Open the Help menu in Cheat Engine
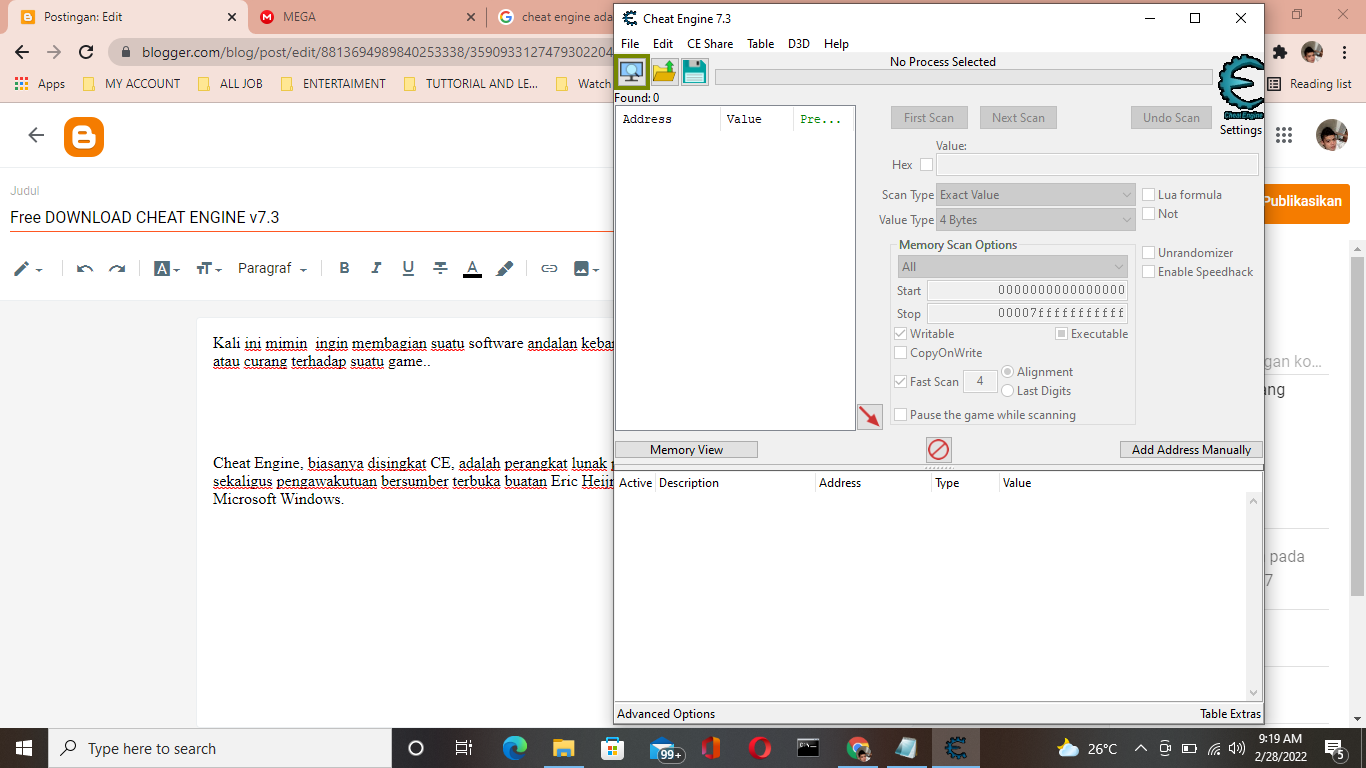The height and width of the screenshot is (768, 1366). pos(837,44)
